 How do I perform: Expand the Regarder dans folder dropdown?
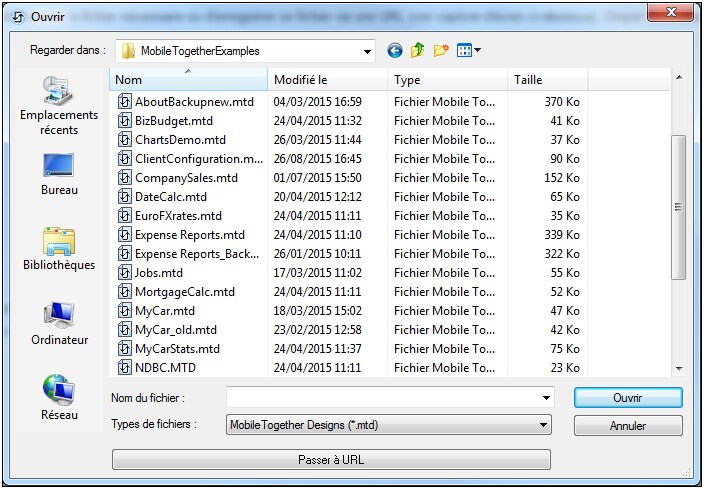tap(368, 51)
